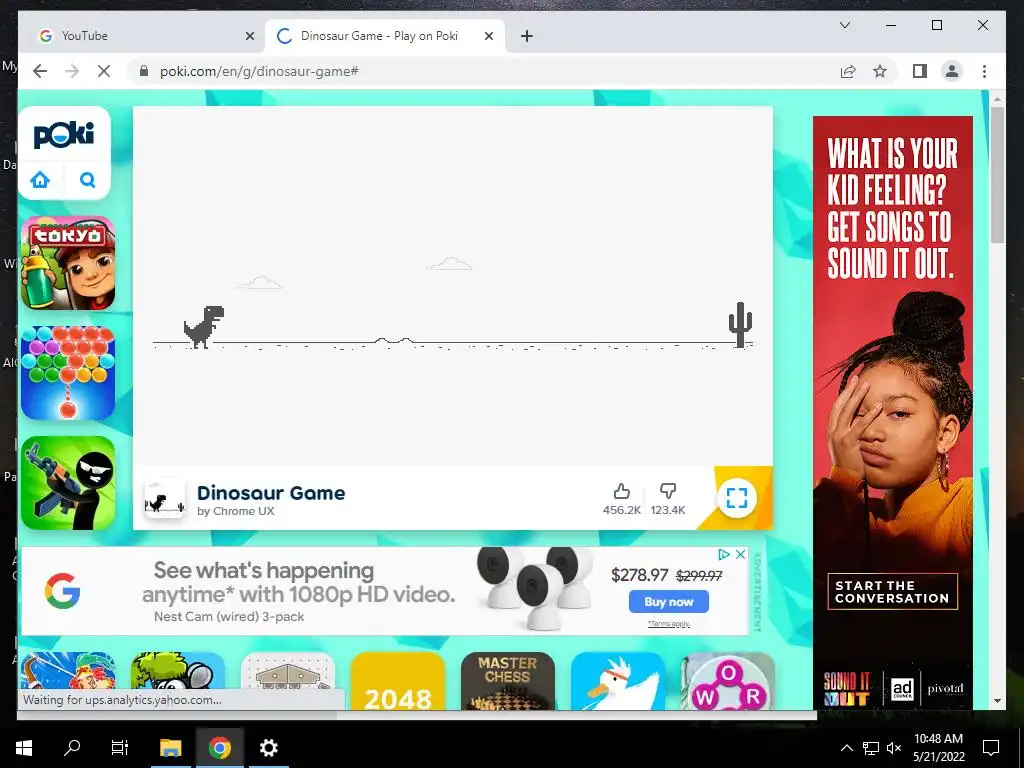Open Settings gear on the taskbar

pyautogui.click(x=268, y=748)
